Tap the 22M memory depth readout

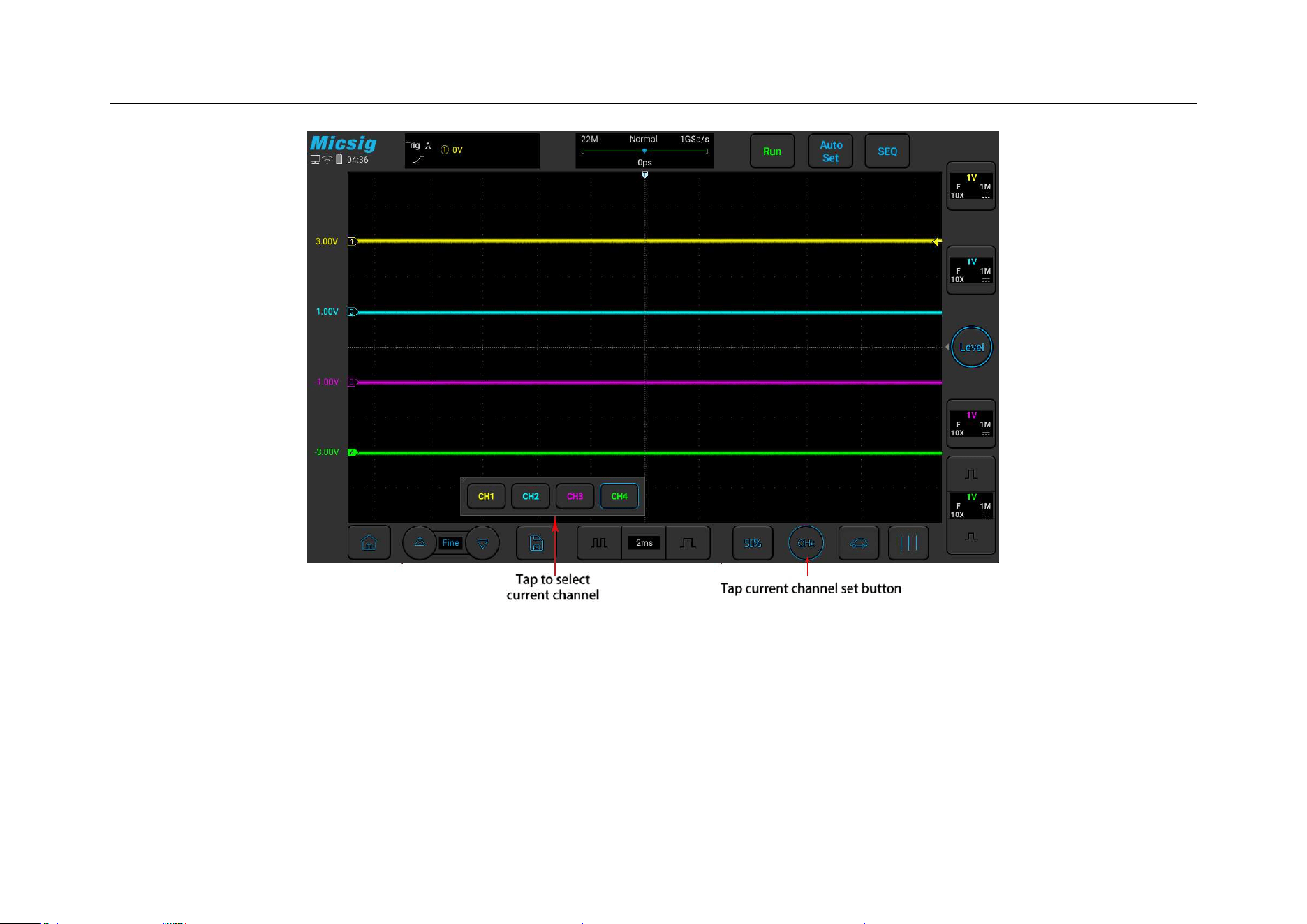click(x=589, y=140)
